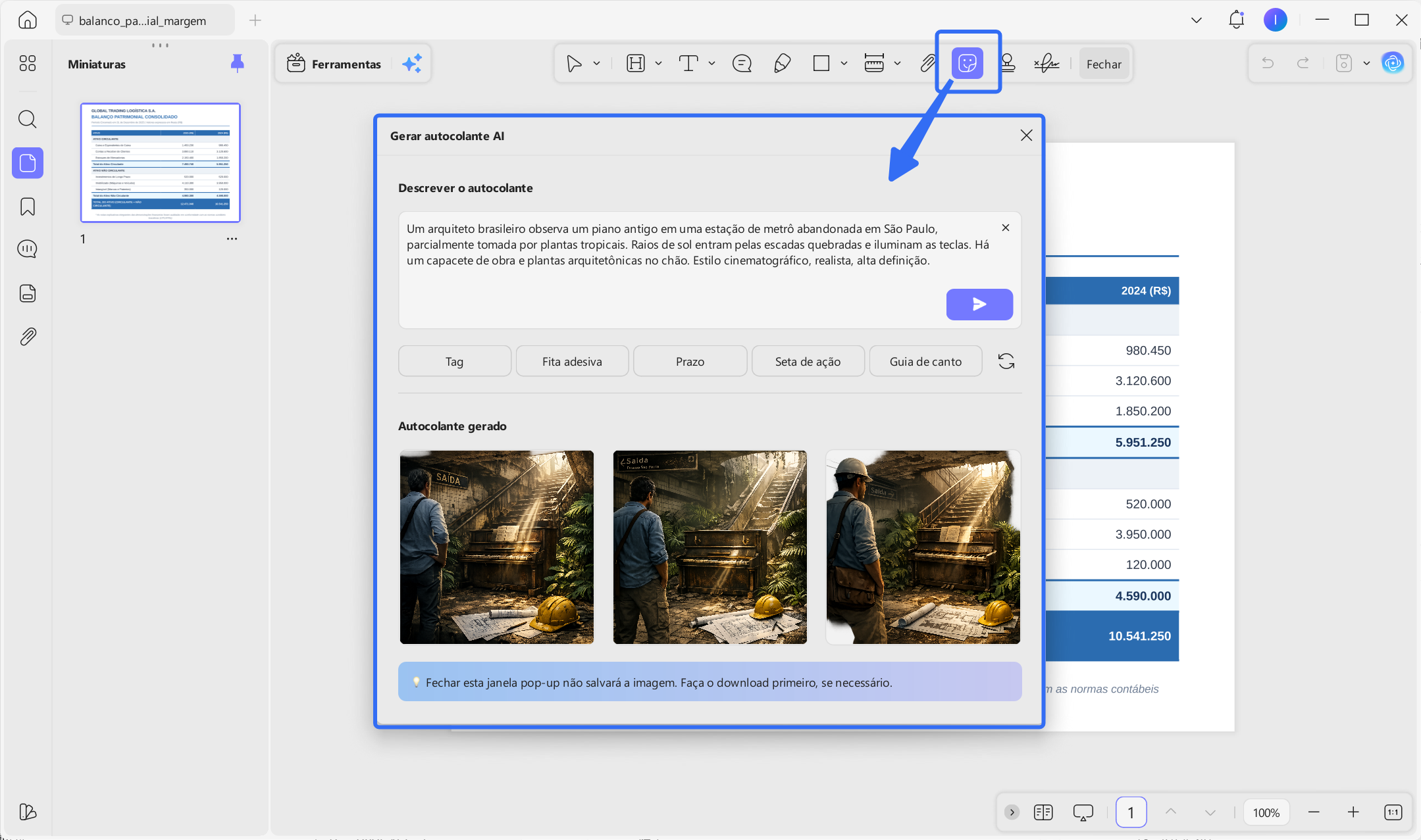Image resolution: width=1421 pixels, height=840 pixels.
Task: Toggle the pin on Miniaturas panel
Action: (x=238, y=63)
